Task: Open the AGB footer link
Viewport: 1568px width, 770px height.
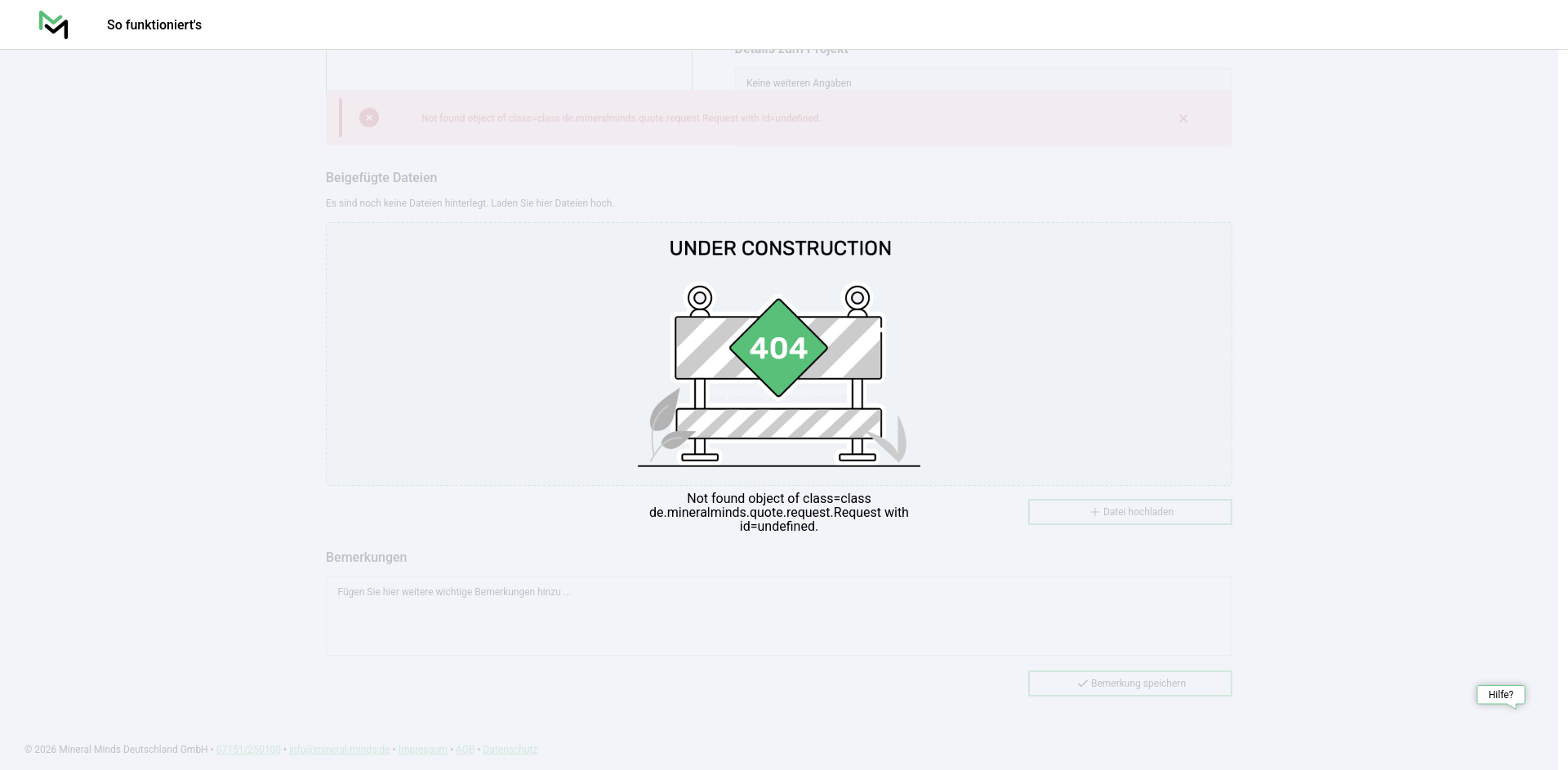Action: point(465,750)
